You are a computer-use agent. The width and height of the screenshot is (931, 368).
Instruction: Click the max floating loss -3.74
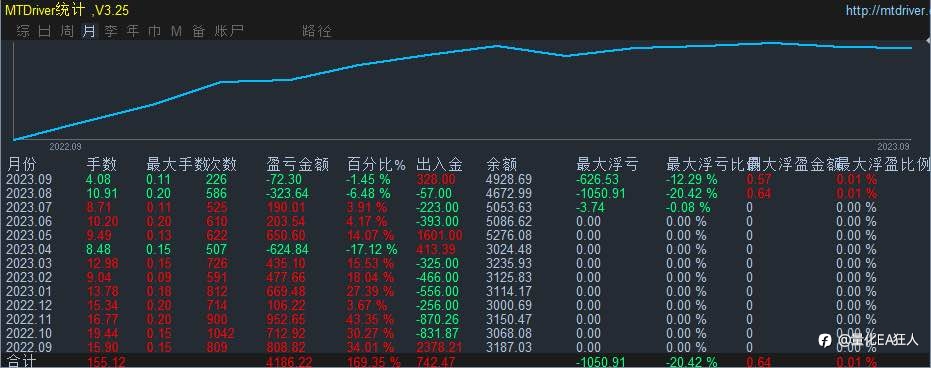(x=591, y=207)
